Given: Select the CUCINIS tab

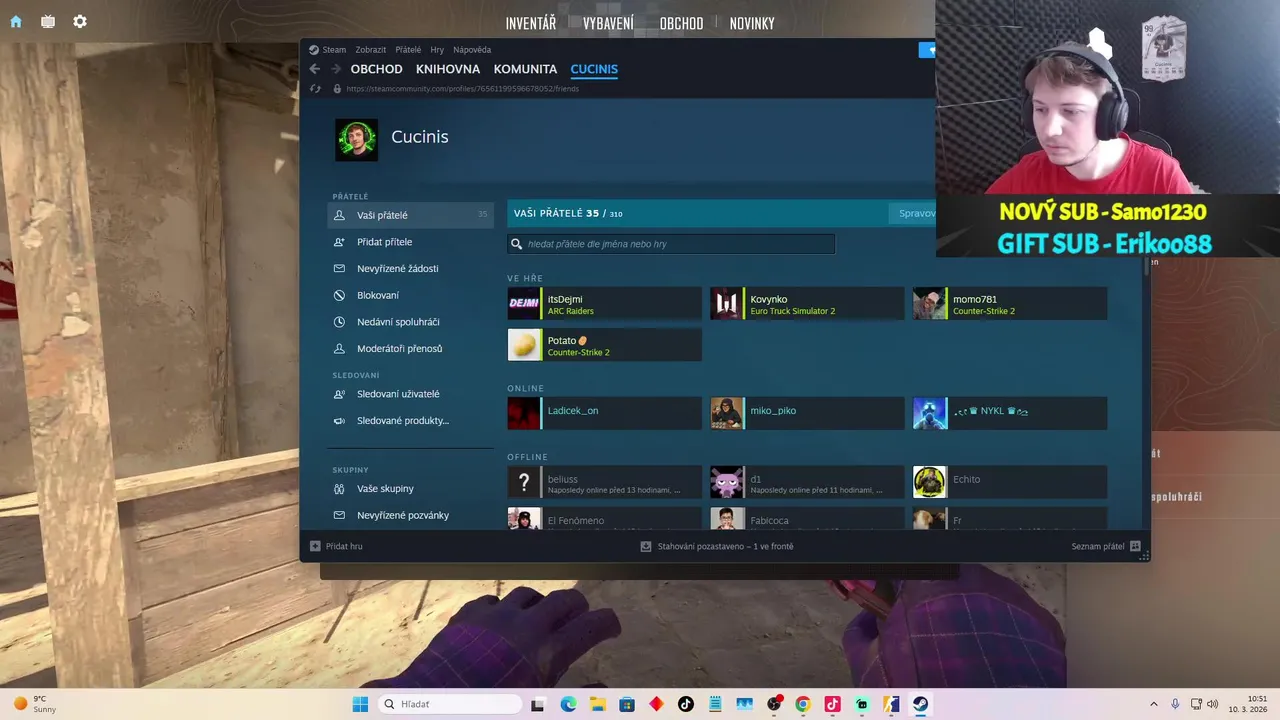Looking at the screenshot, I should 594,69.
